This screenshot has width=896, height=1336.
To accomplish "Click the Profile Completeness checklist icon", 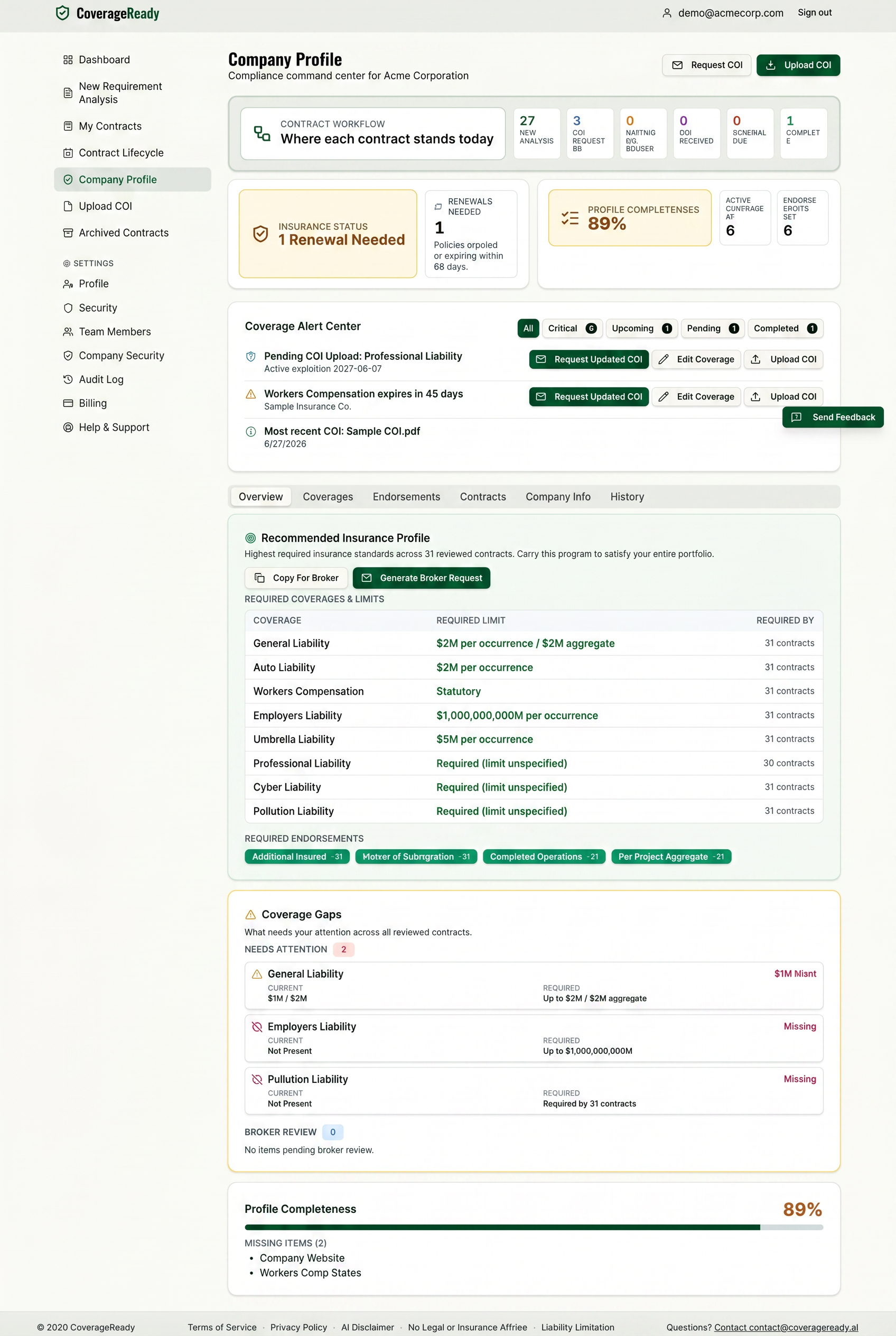I will click(x=570, y=218).
